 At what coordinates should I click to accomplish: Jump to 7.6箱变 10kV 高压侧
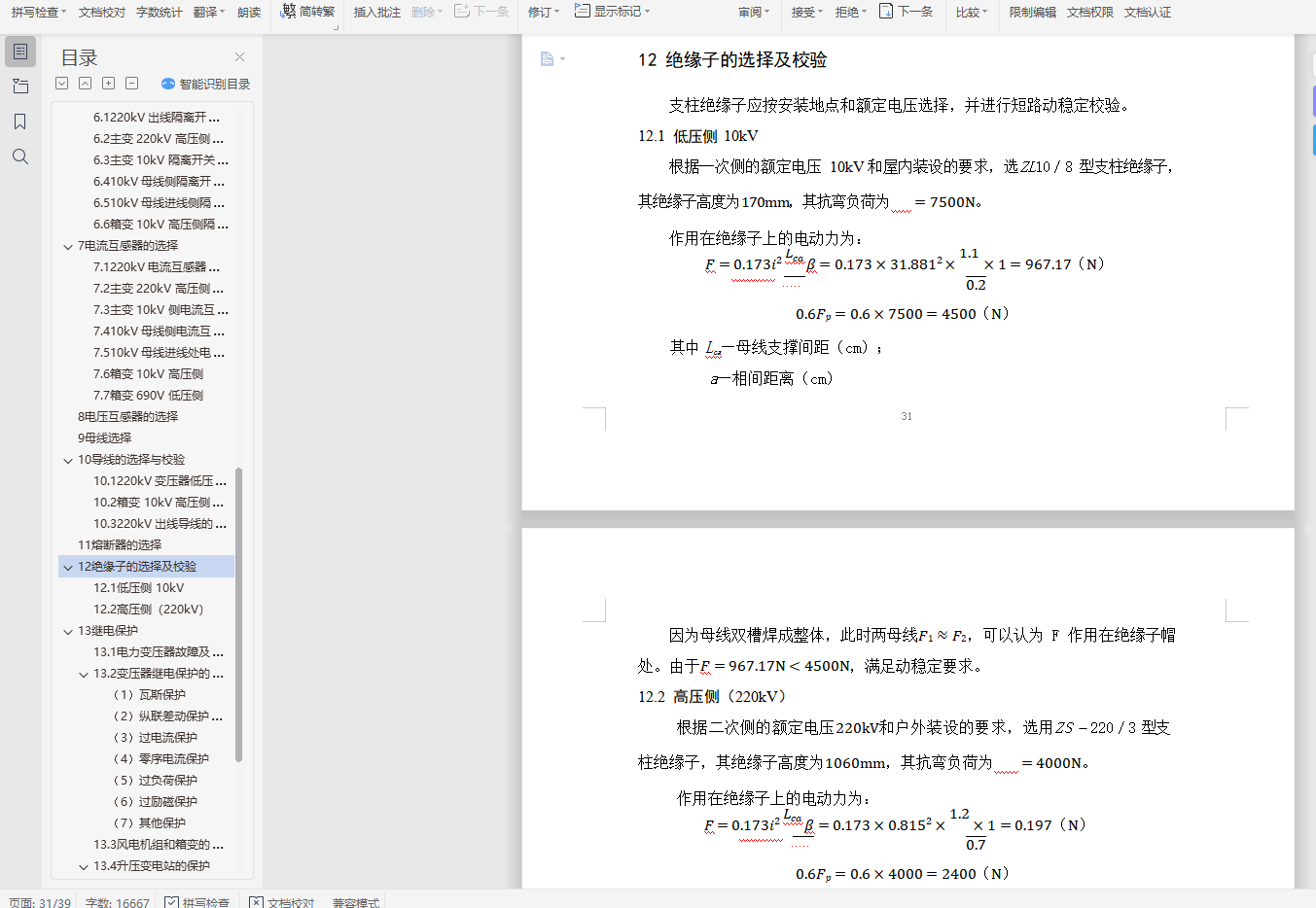pyautogui.click(x=148, y=374)
